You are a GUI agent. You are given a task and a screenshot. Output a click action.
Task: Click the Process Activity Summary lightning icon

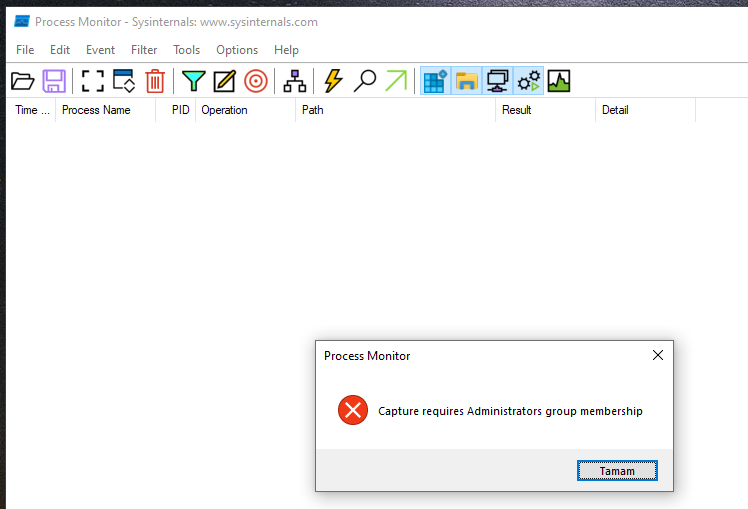(333, 81)
